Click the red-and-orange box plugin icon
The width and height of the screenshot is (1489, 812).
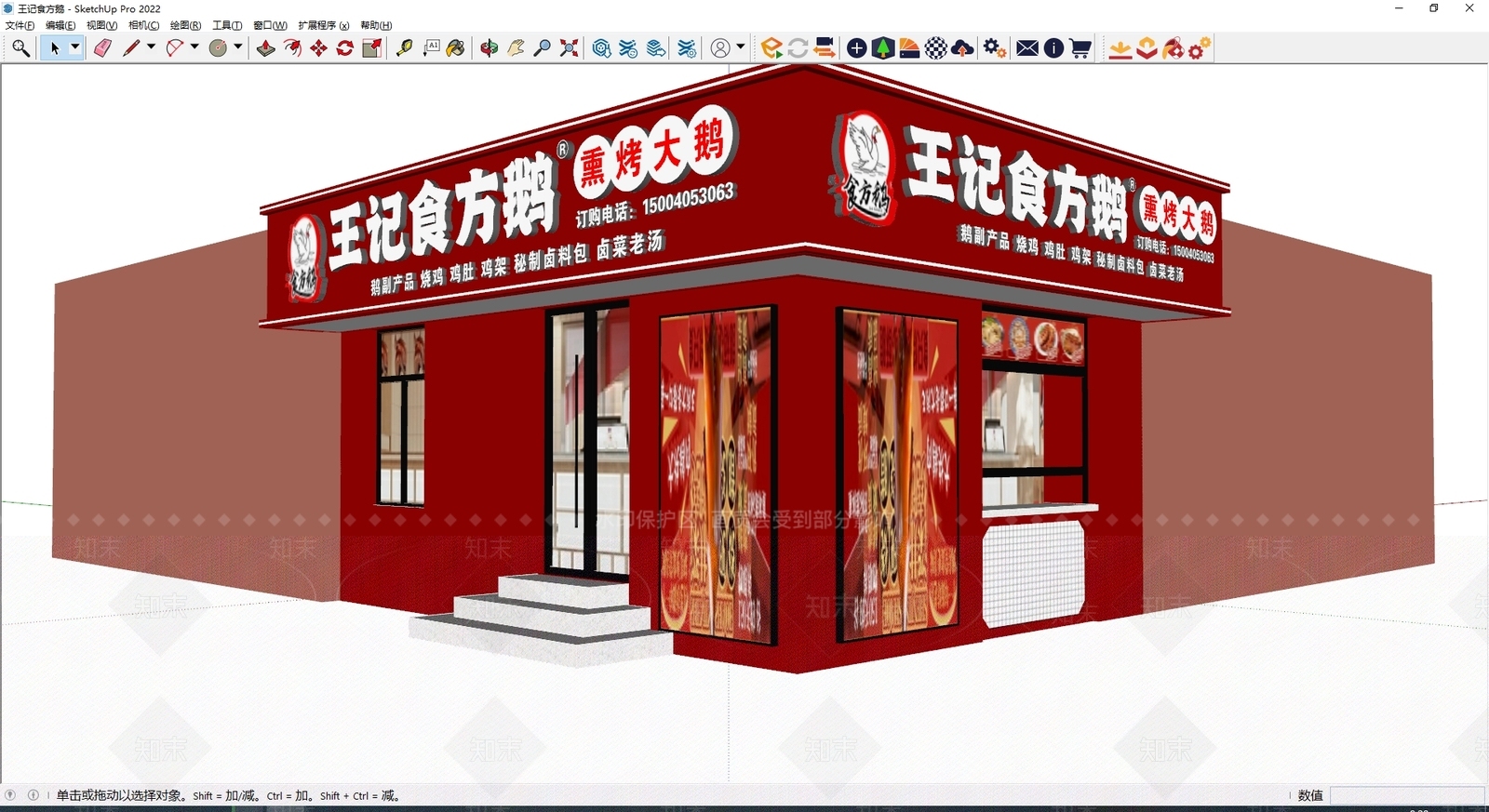pyautogui.click(x=1147, y=48)
